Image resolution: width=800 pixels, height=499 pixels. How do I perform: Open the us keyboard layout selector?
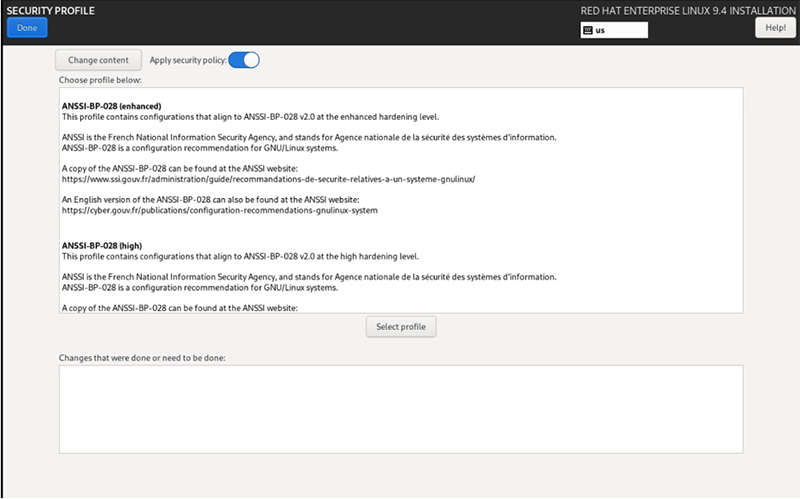point(614,30)
